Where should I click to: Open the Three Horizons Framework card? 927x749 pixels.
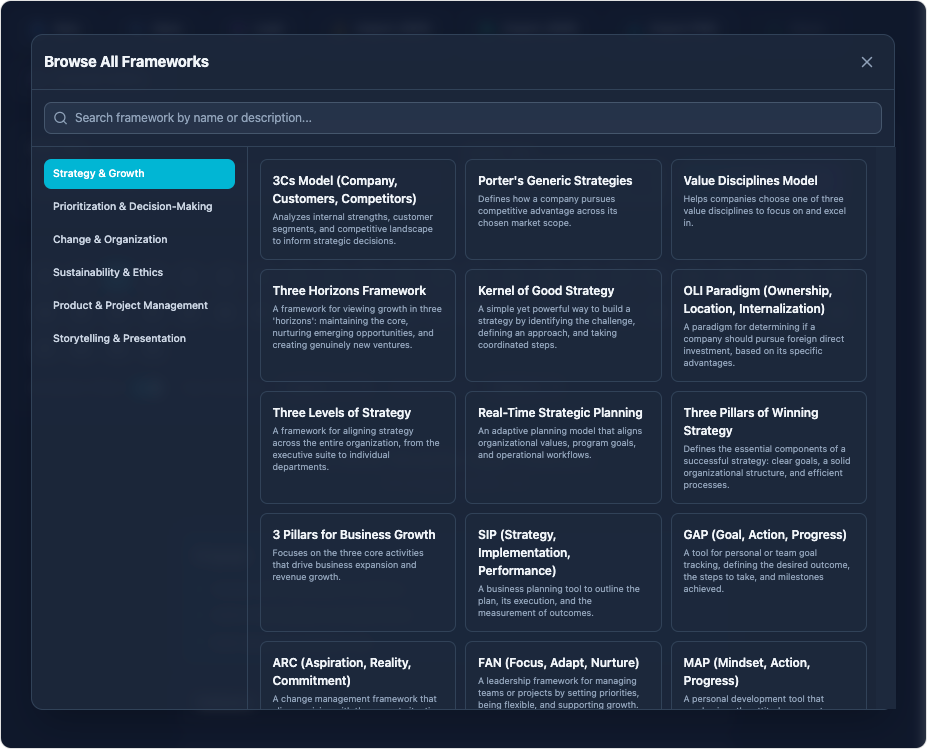[357, 325]
